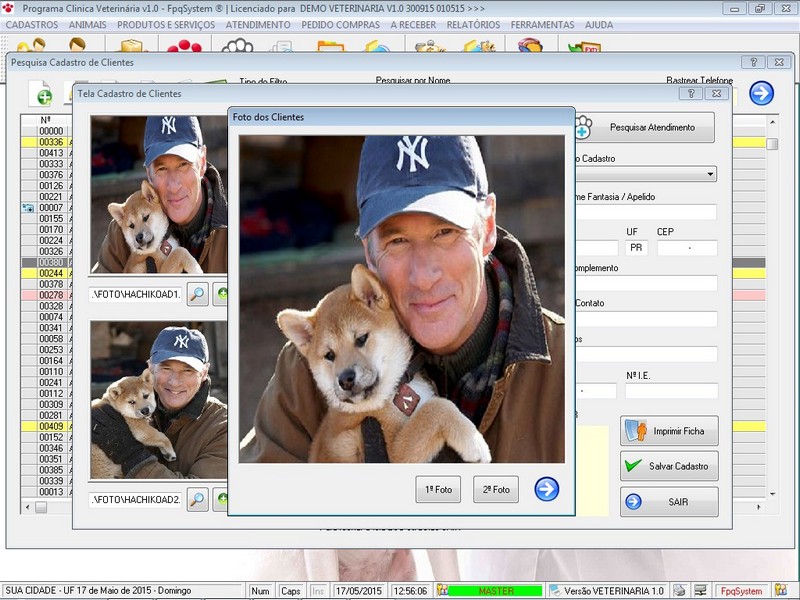Open the CADASTROS menu
The width and height of the screenshot is (800, 600).
(x=32, y=25)
